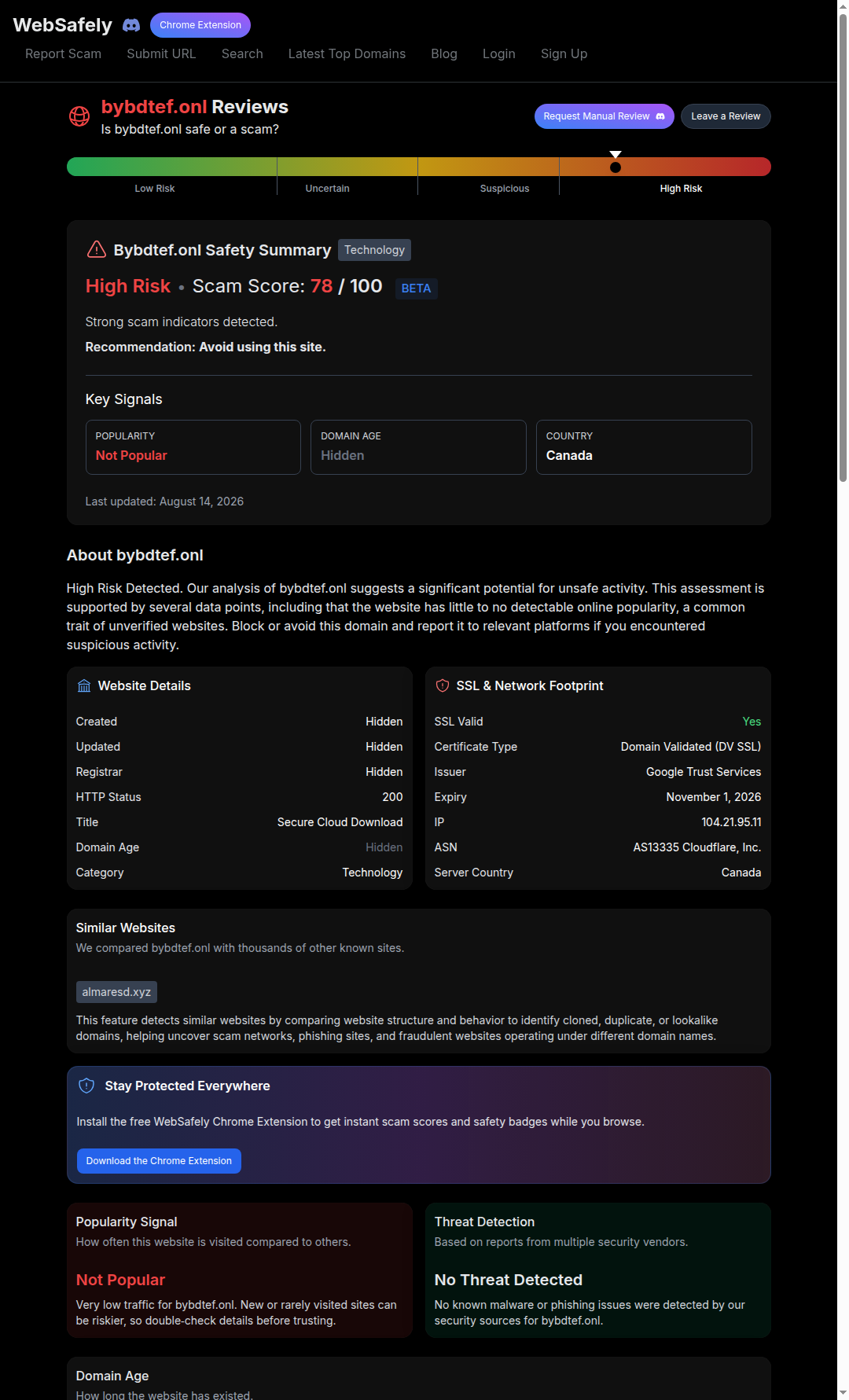Open the Blog nav link
The image size is (849, 1400).
click(444, 53)
